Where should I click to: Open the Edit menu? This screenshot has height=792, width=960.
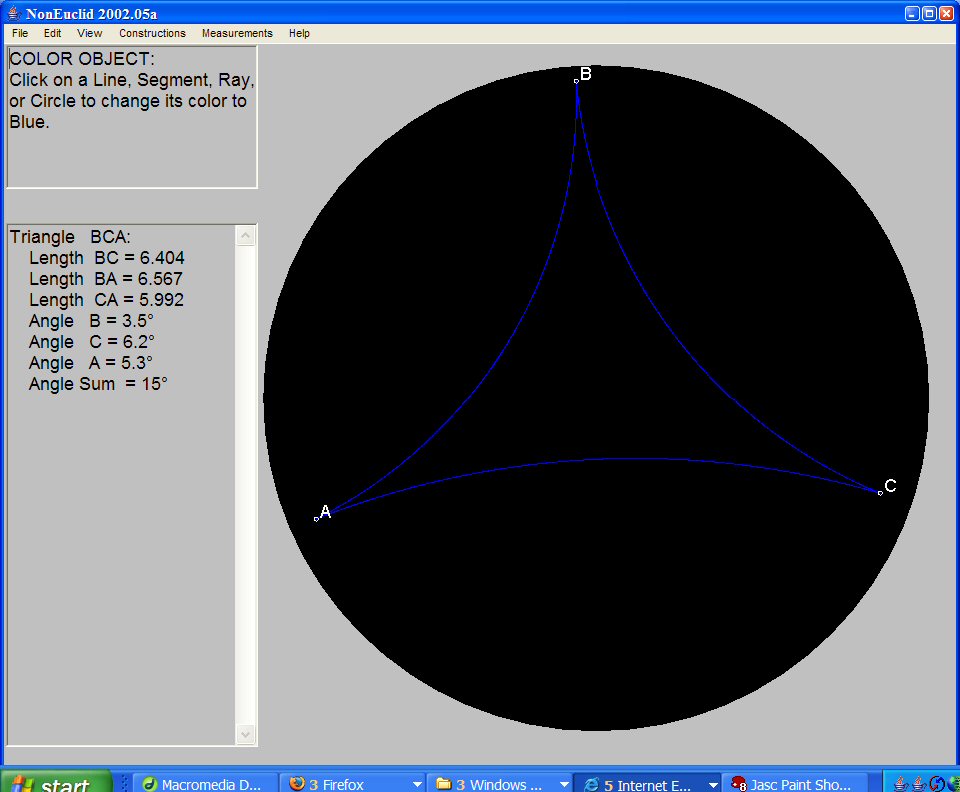click(x=52, y=33)
